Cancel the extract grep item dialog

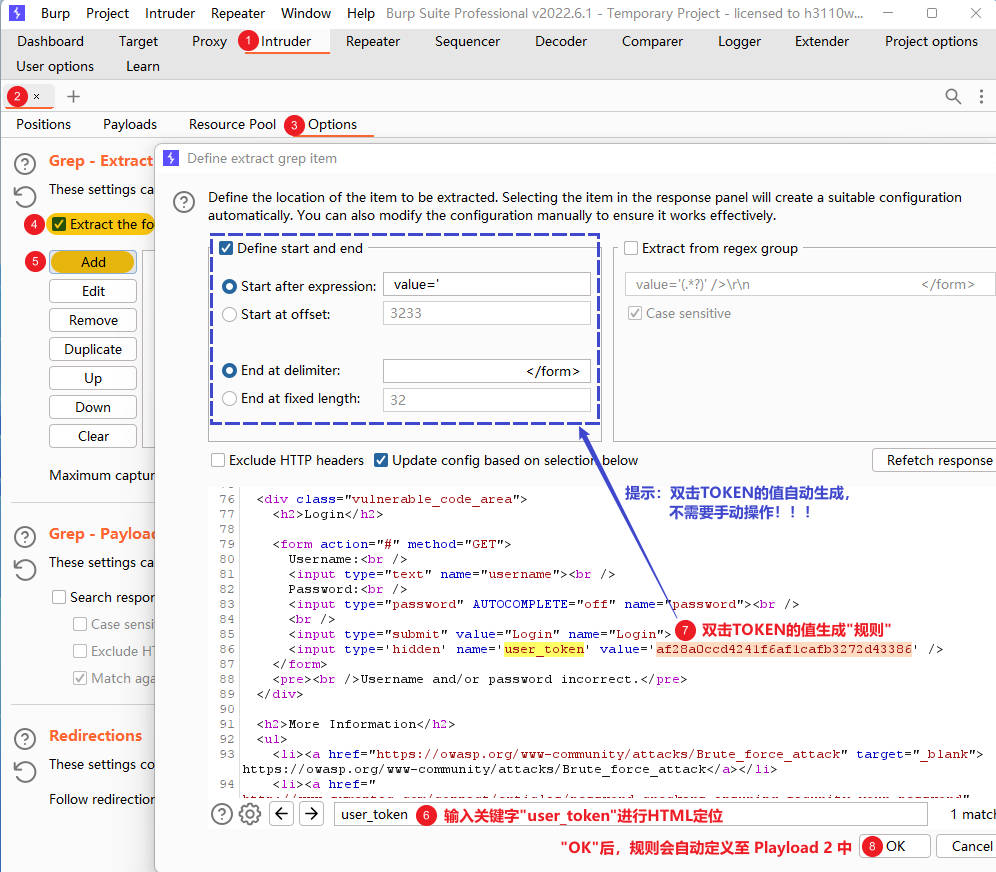coord(966,847)
